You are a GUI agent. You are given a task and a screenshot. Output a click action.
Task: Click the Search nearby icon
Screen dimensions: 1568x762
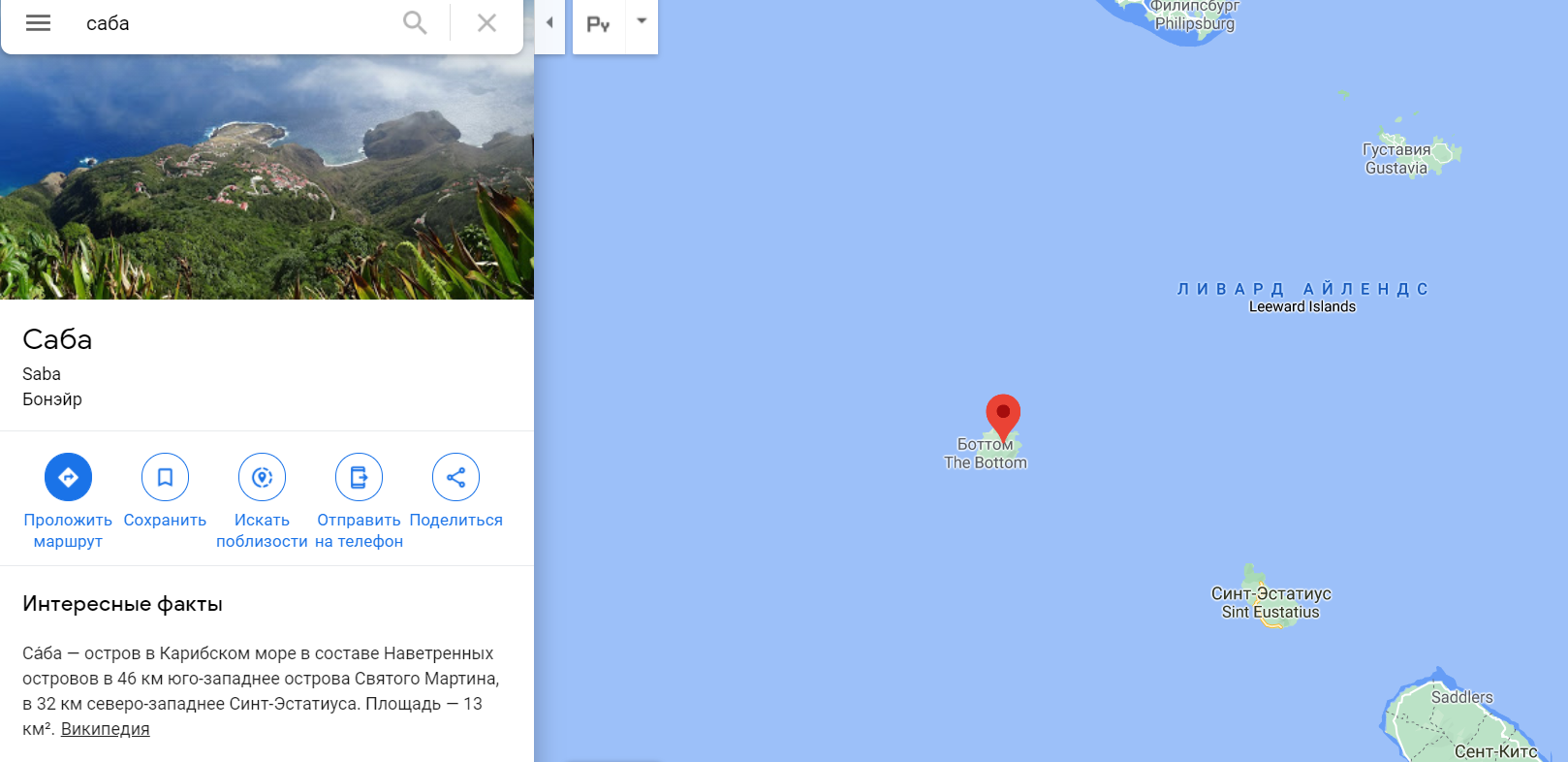[262, 477]
